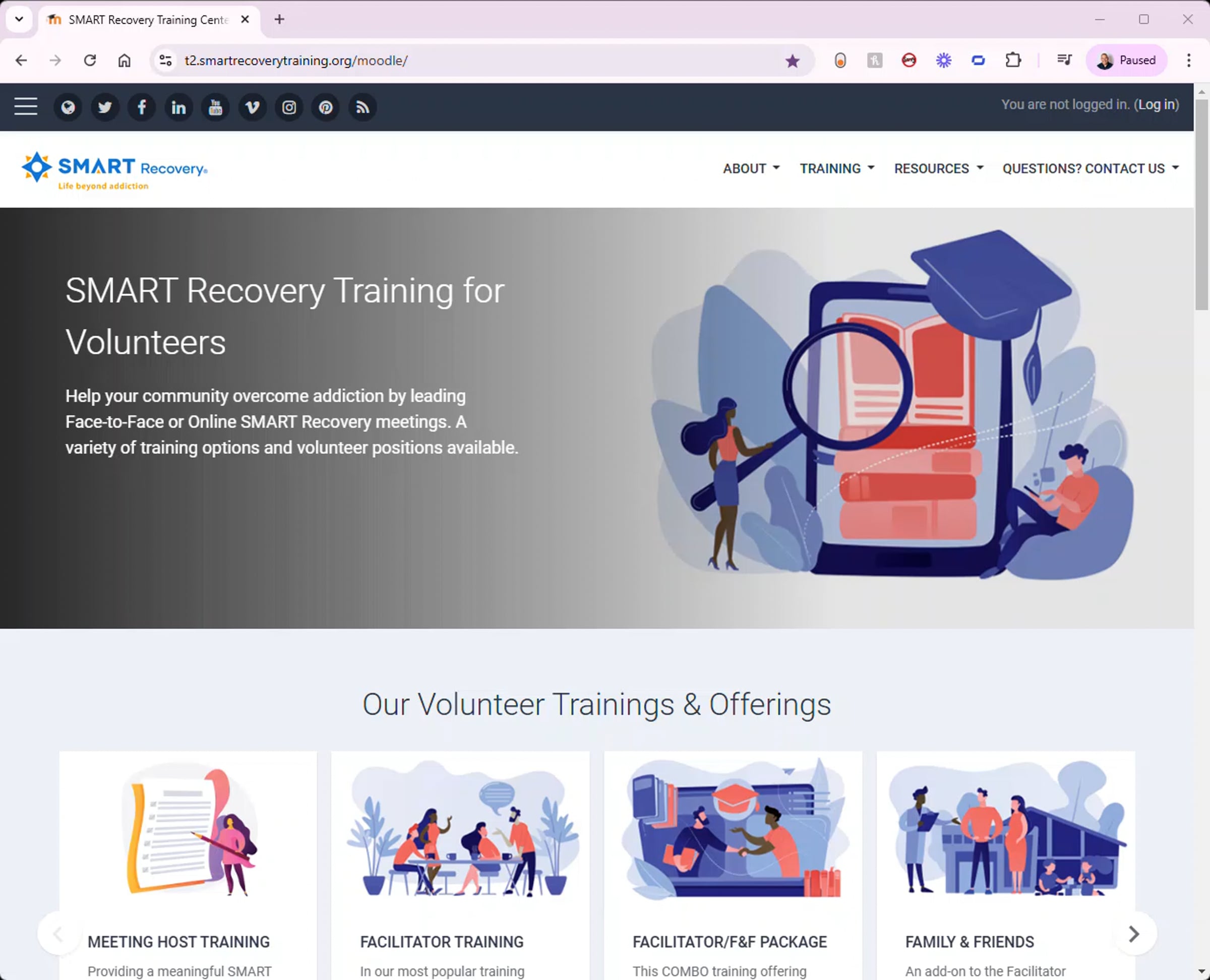Expand the RESOURCES dropdown
Viewport: 1210px width, 980px height.
[x=937, y=168]
